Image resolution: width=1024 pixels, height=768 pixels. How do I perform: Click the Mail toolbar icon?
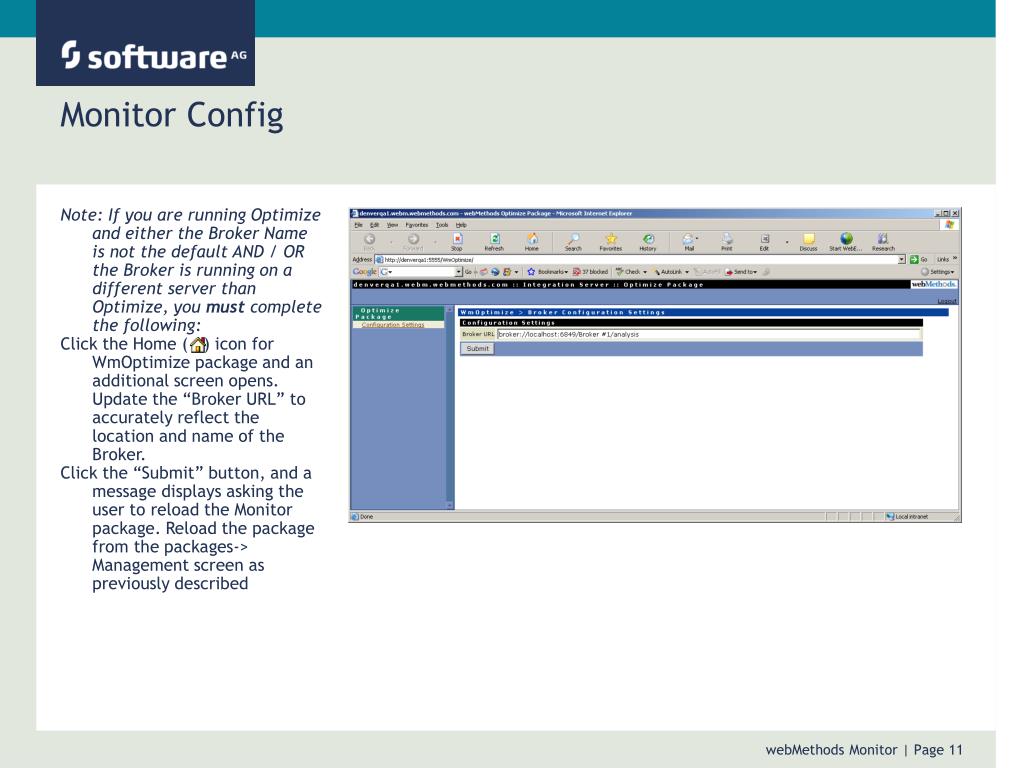coord(688,241)
